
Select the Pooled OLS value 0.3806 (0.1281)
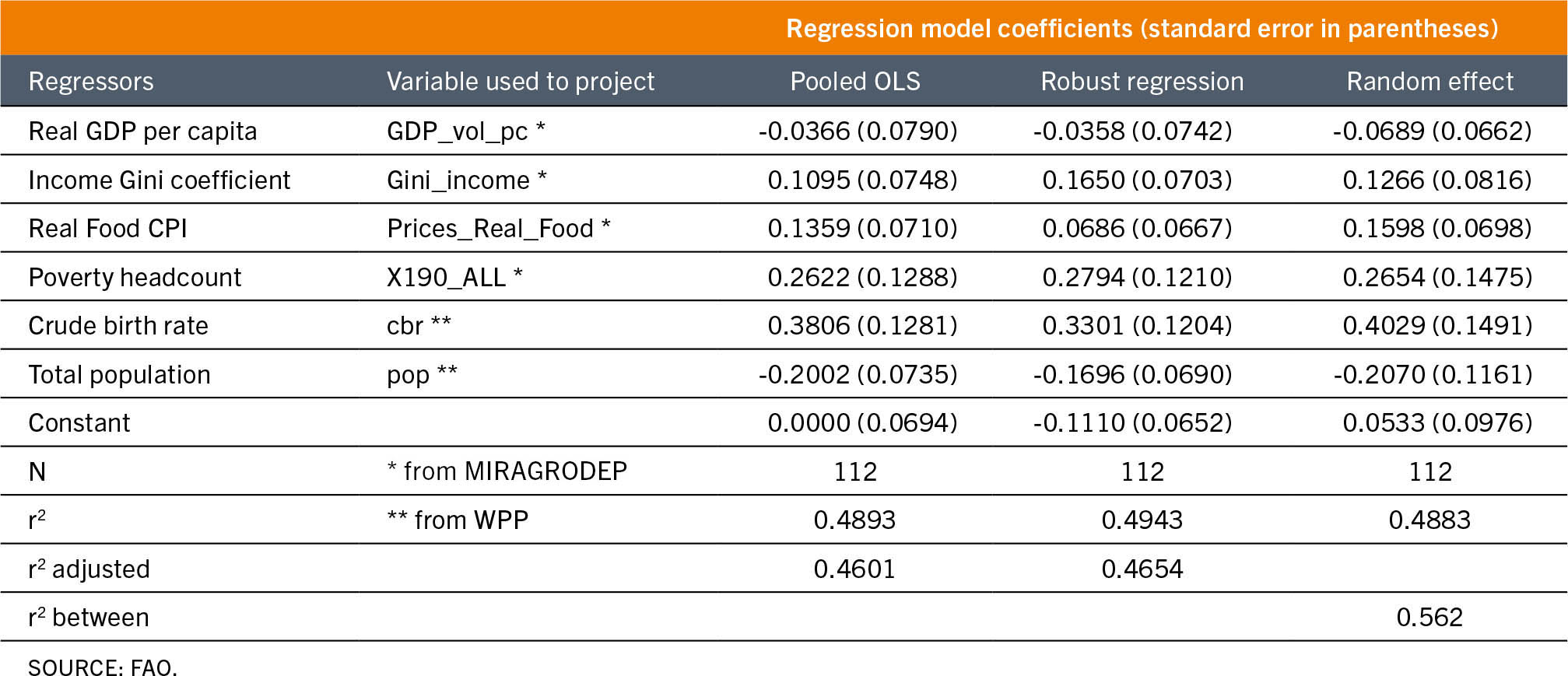coord(862,325)
